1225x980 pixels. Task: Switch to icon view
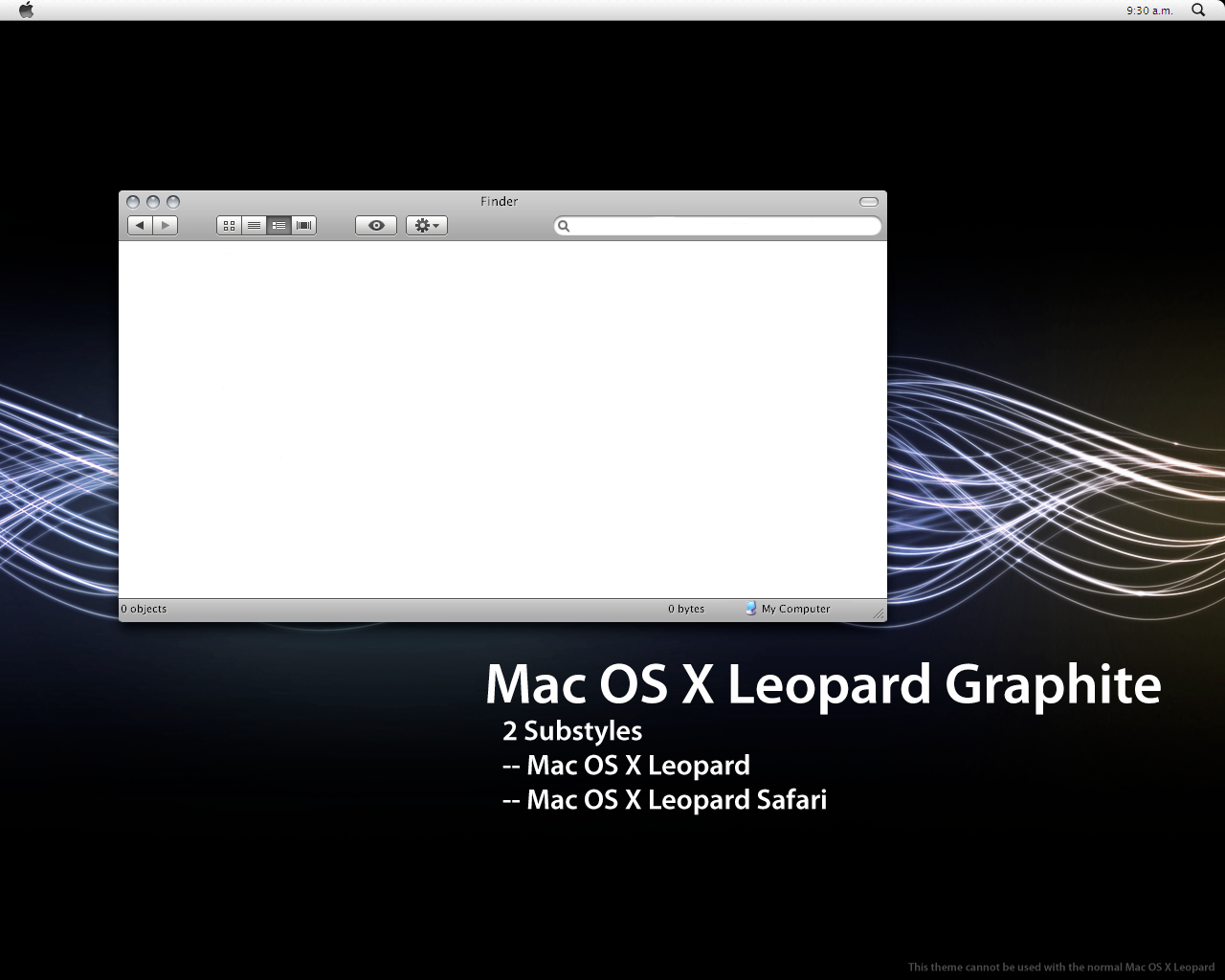[x=230, y=225]
